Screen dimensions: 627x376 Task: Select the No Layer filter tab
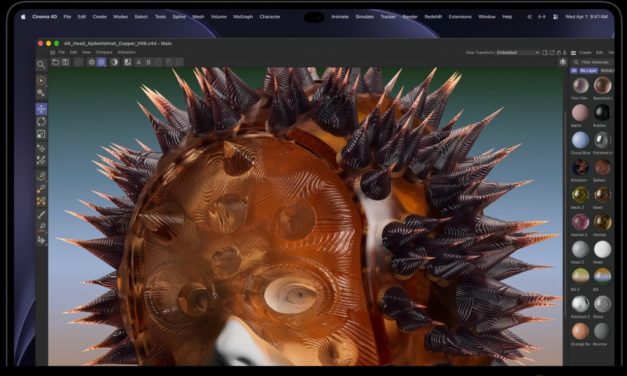point(588,70)
